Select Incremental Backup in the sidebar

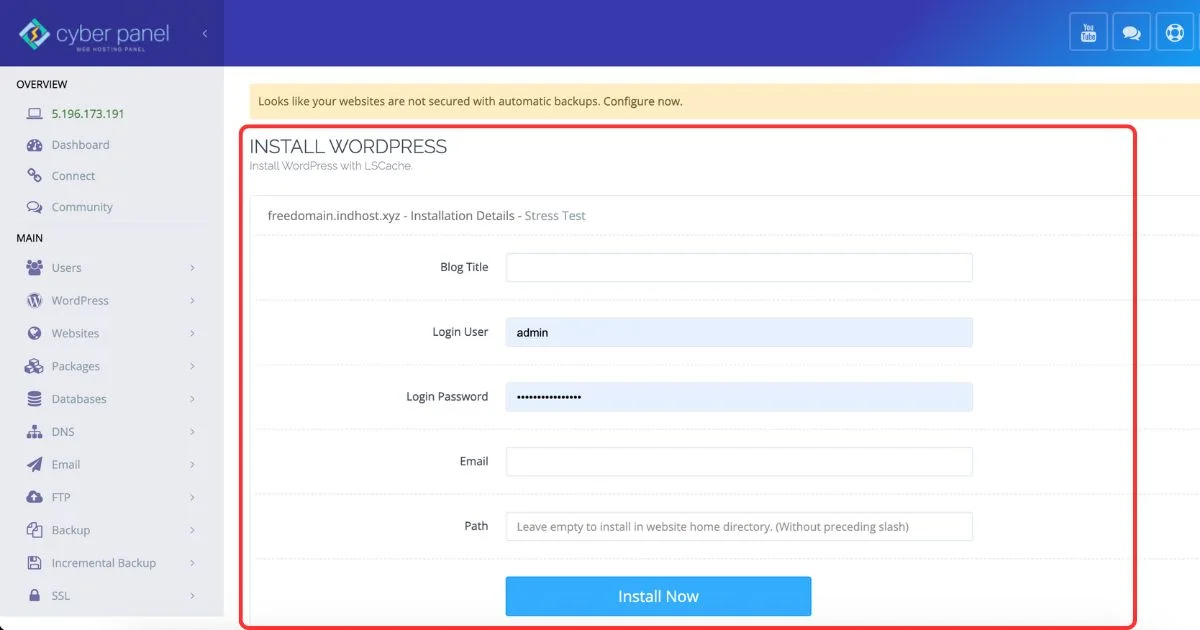(x=104, y=563)
